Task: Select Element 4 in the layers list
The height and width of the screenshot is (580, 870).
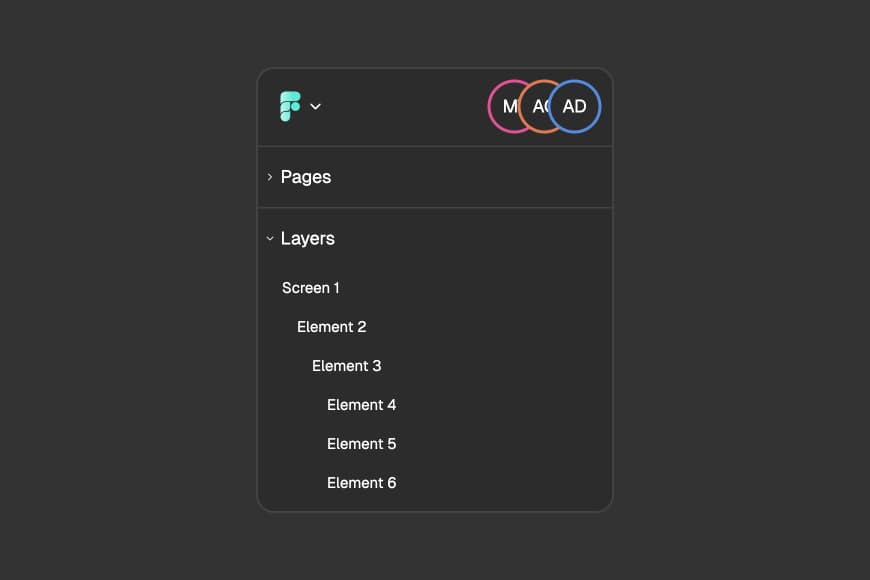Action: coord(362,405)
